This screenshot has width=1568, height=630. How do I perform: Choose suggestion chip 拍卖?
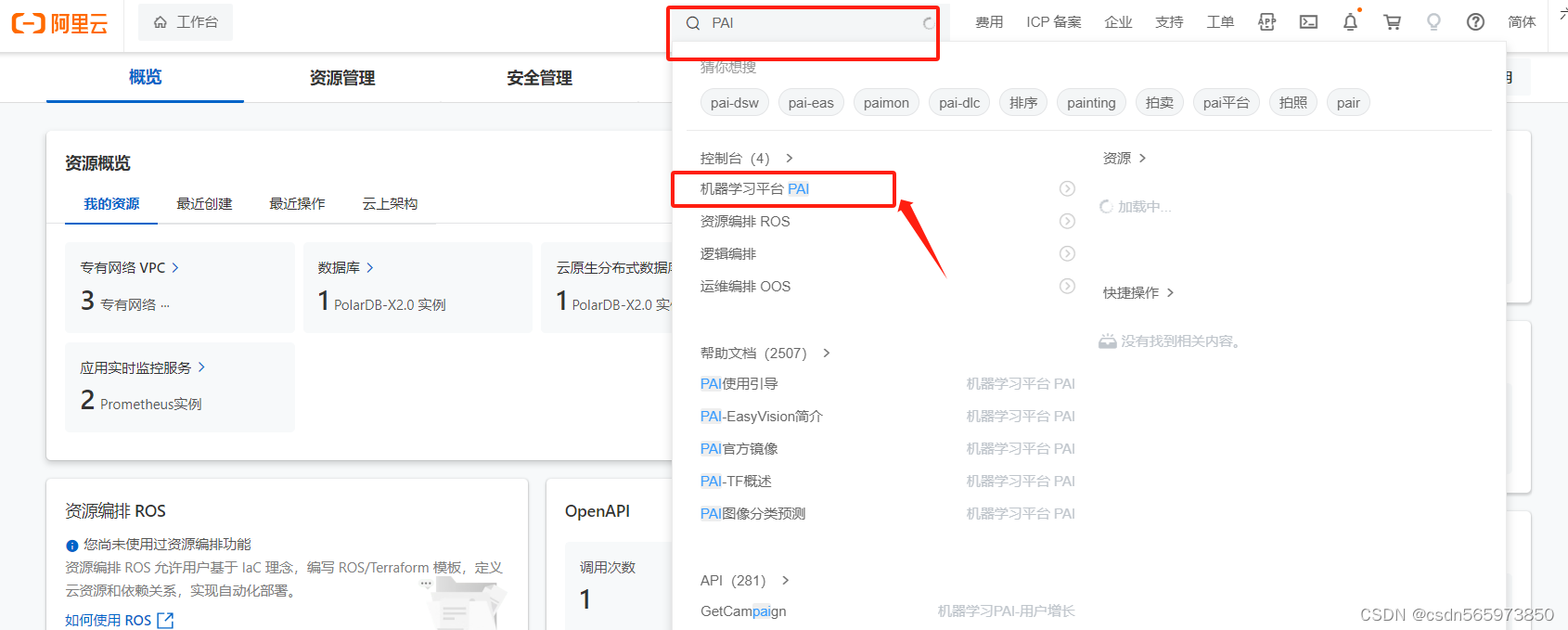pos(1160,103)
